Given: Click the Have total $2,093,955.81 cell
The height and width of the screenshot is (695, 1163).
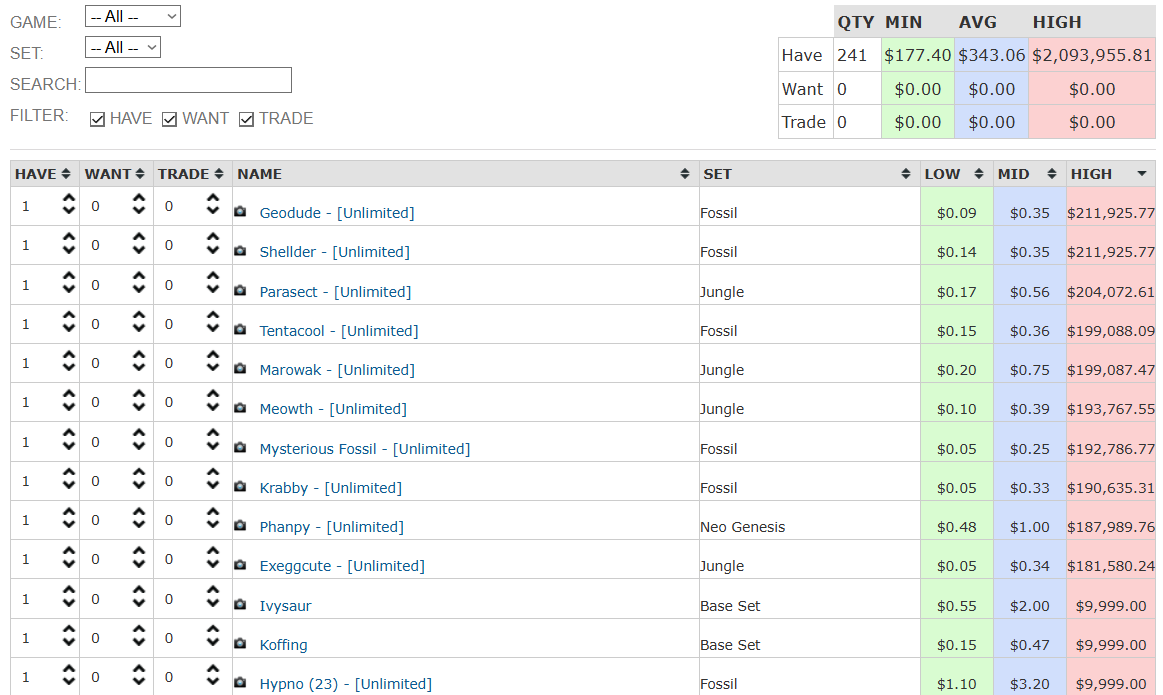Looking at the screenshot, I should pyautogui.click(x=1092, y=55).
